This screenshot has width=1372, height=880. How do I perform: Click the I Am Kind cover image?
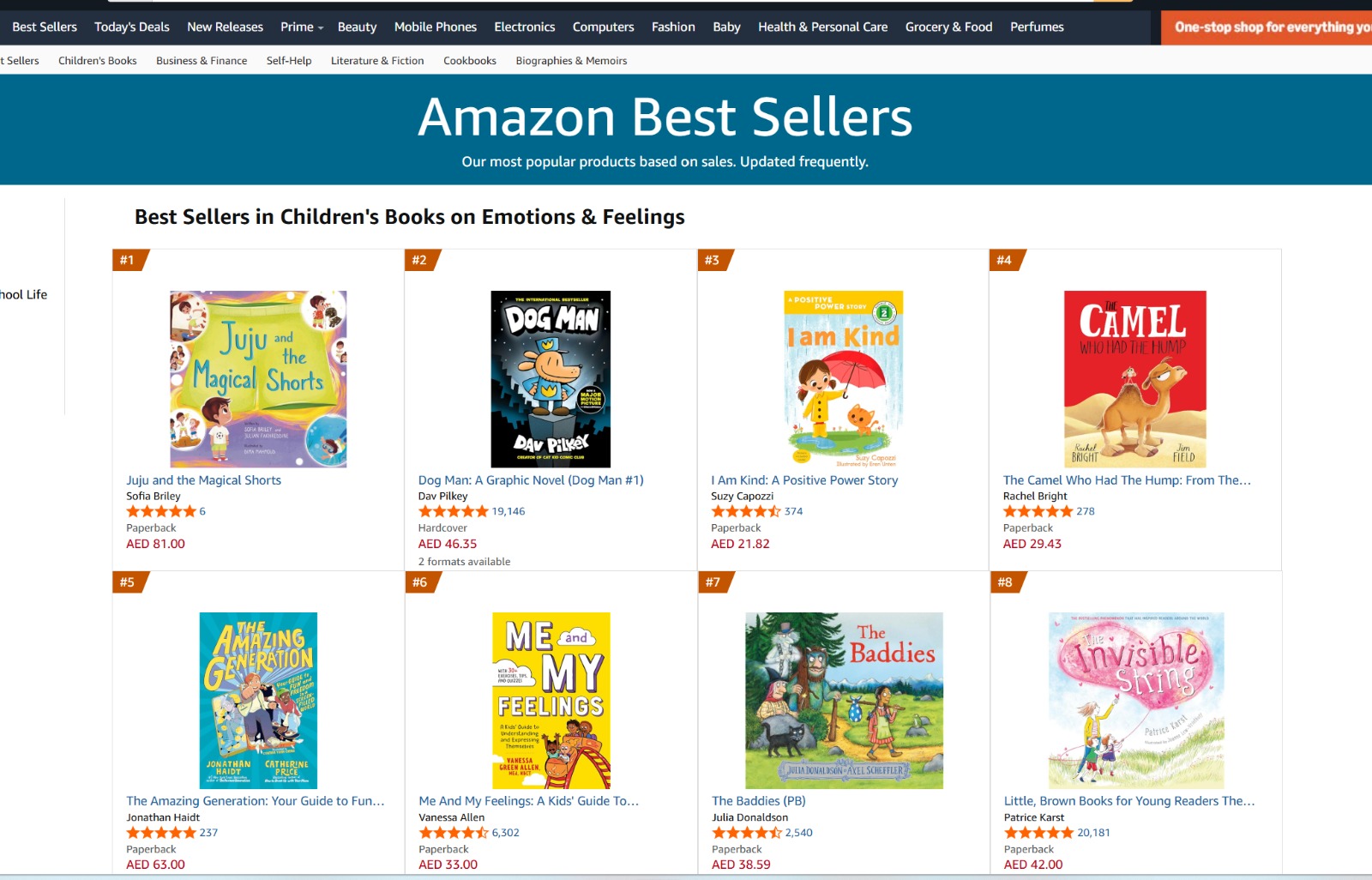pyautogui.click(x=843, y=379)
